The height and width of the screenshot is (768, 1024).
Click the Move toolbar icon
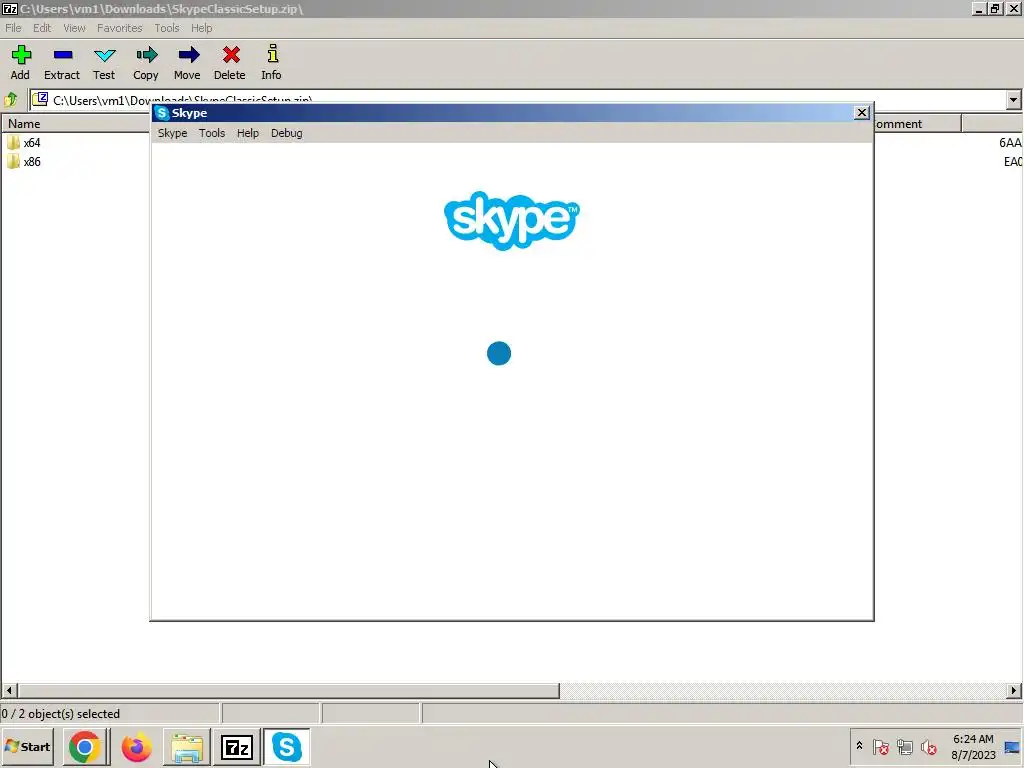click(187, 62)
